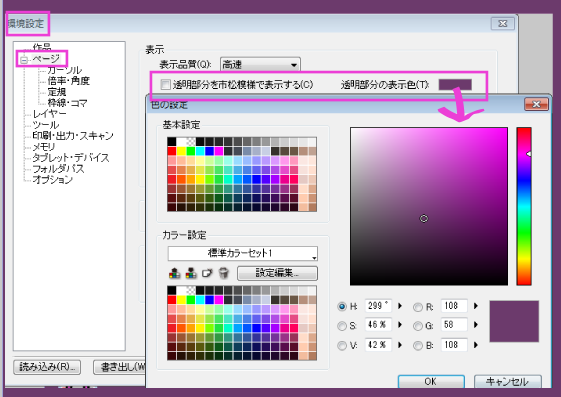Collapse the ページ tree node expander
The width and height of the screenshot is (561, 397).
point(24,60)
